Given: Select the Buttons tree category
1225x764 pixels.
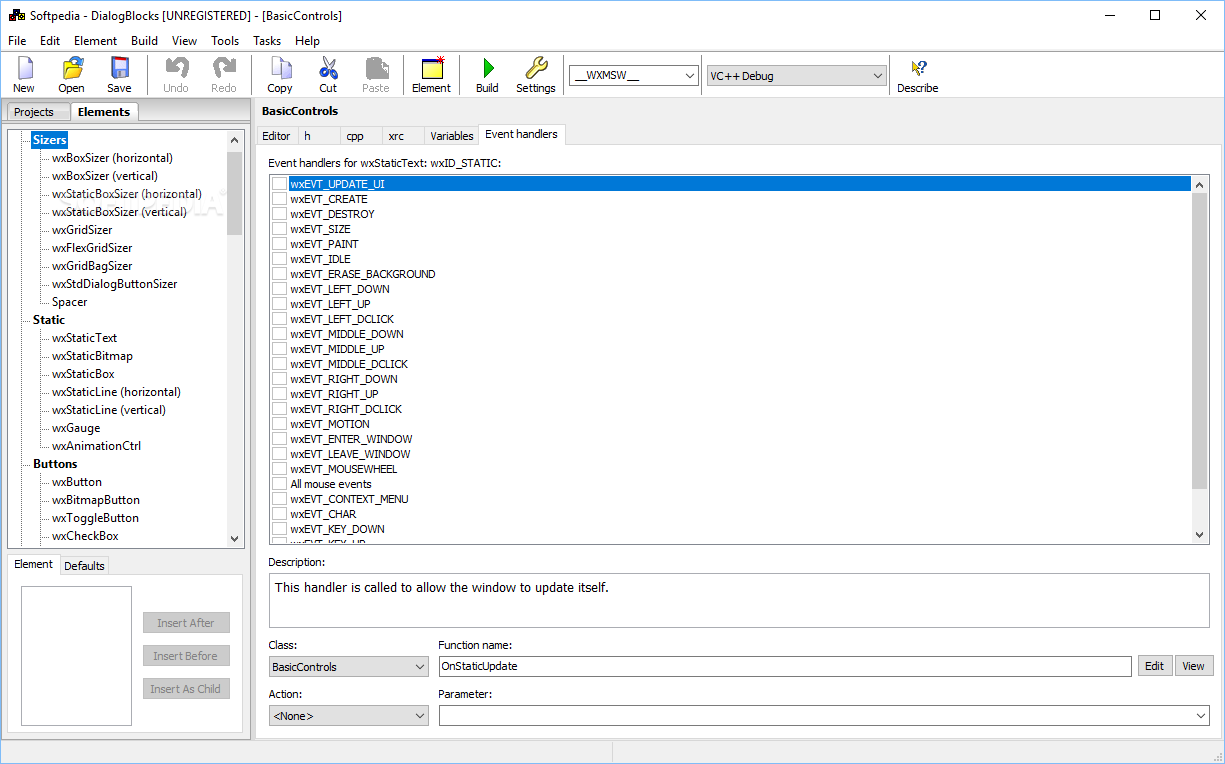Looking at the screenshot, I should [55, 464].
